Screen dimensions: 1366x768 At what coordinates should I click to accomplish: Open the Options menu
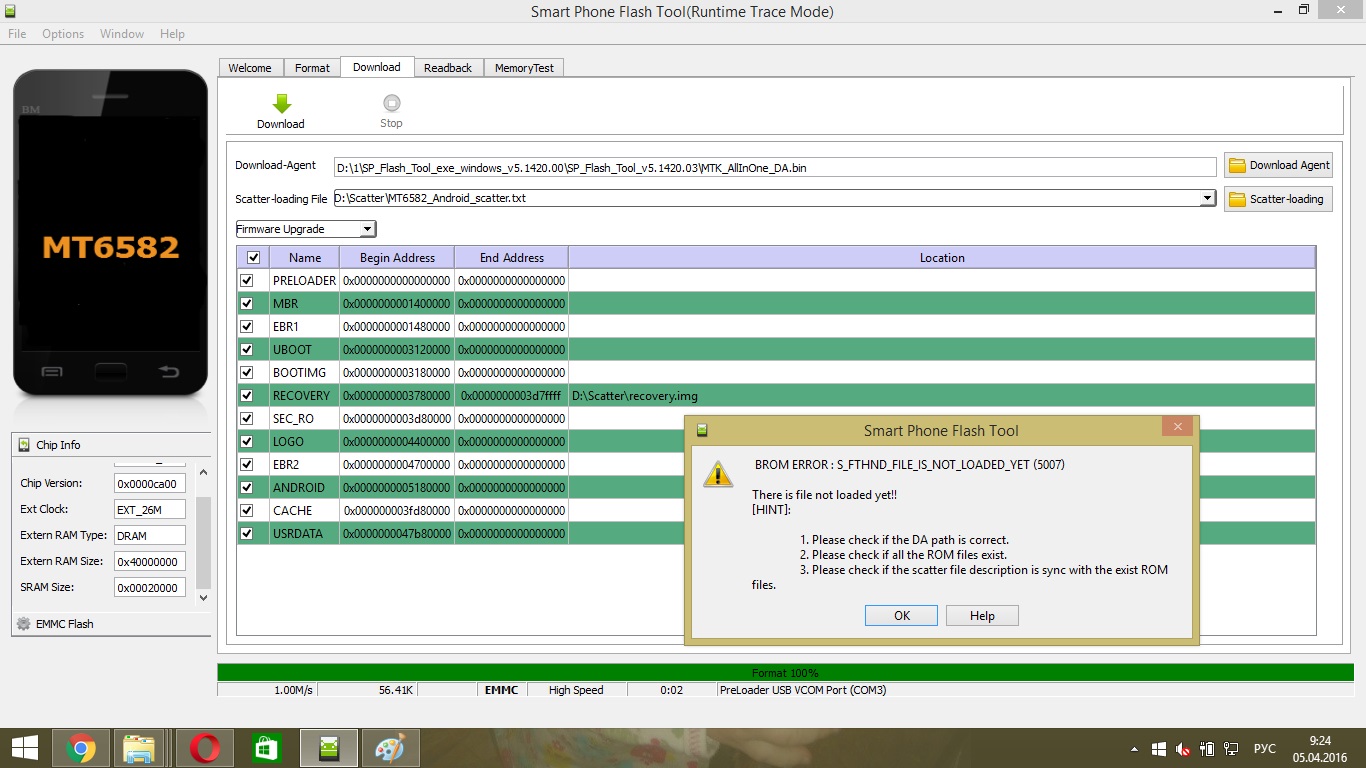(63, 34)
